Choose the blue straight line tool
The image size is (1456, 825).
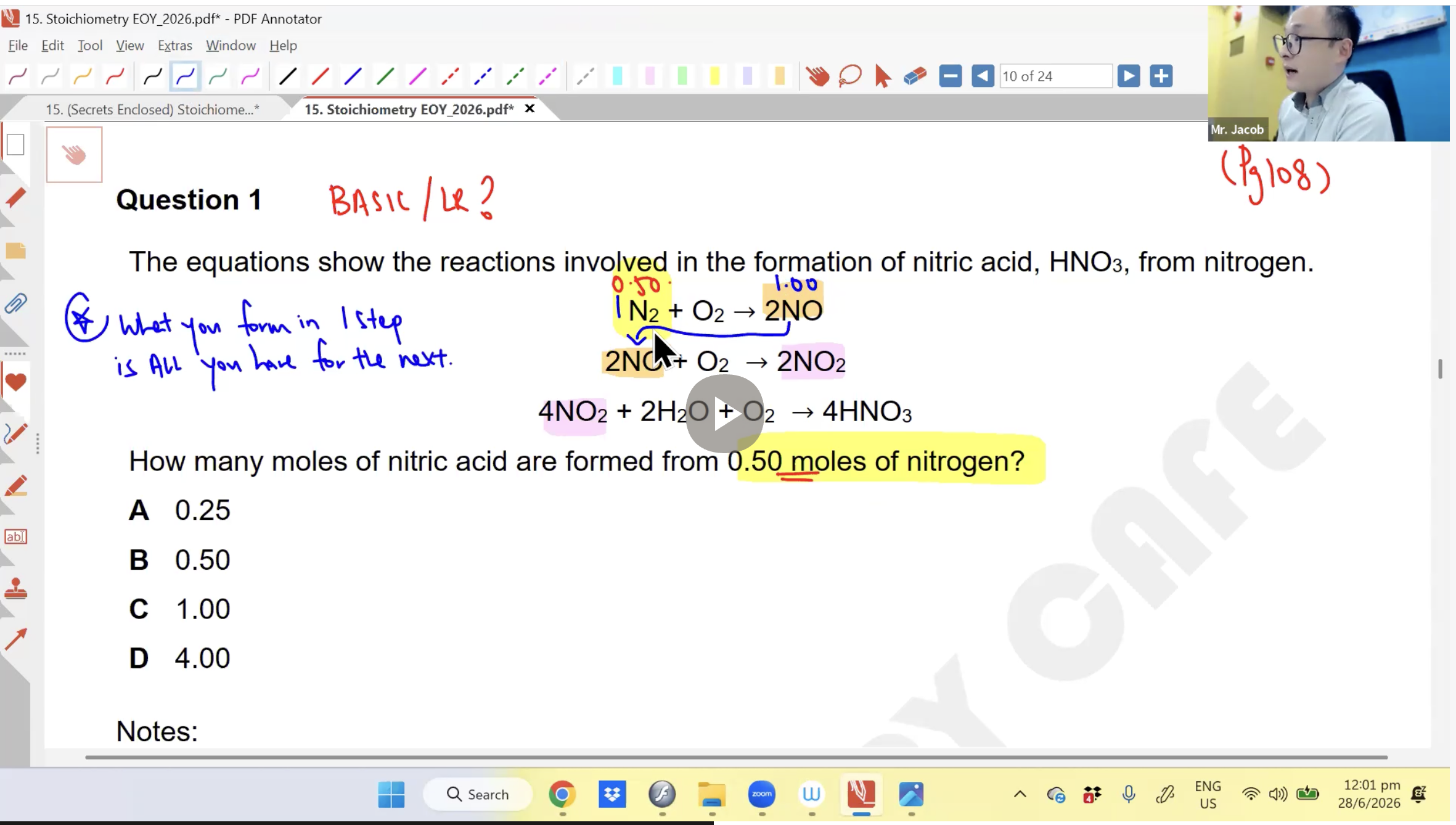[353, 76]
